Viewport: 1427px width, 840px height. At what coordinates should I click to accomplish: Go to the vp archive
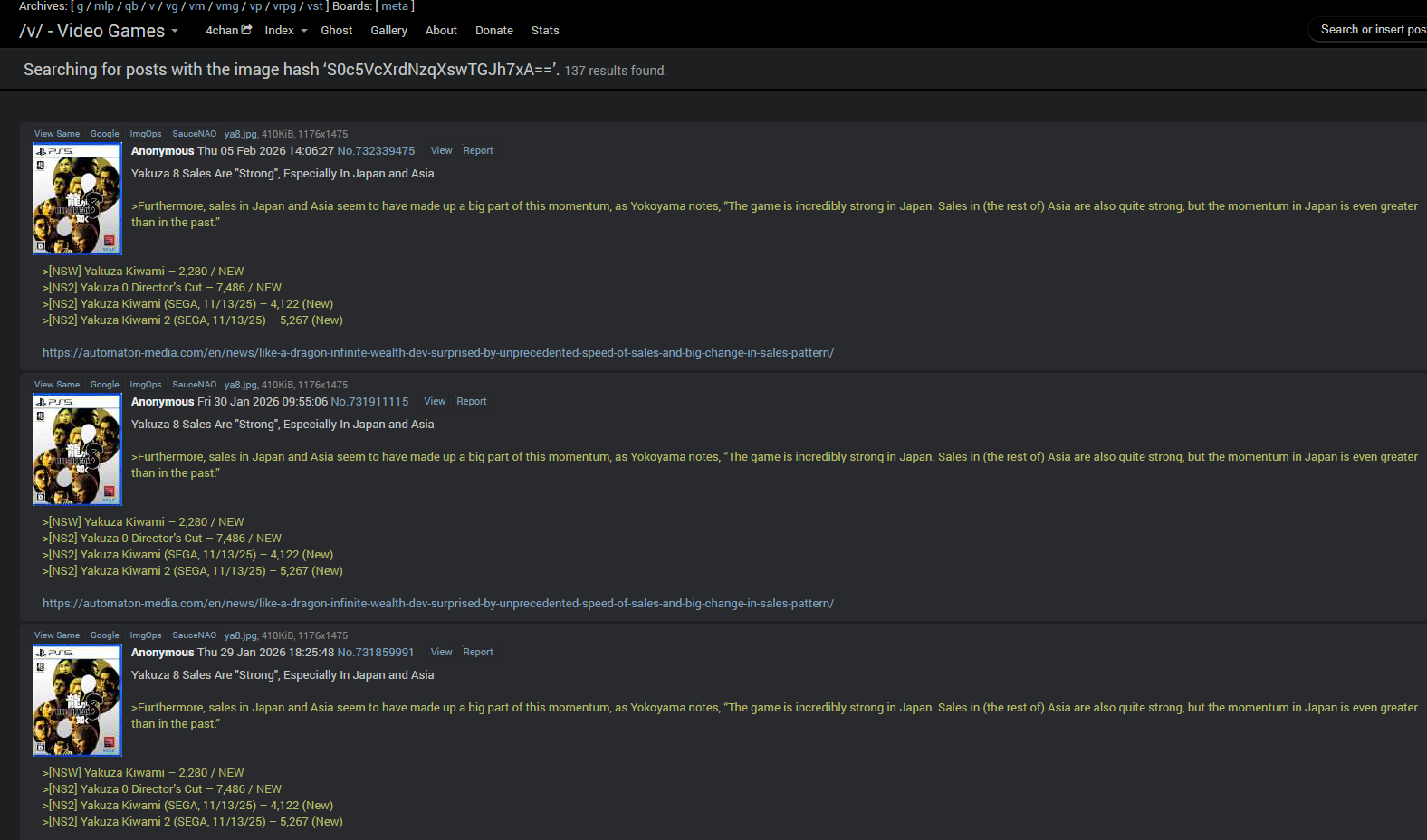point(255,6)
